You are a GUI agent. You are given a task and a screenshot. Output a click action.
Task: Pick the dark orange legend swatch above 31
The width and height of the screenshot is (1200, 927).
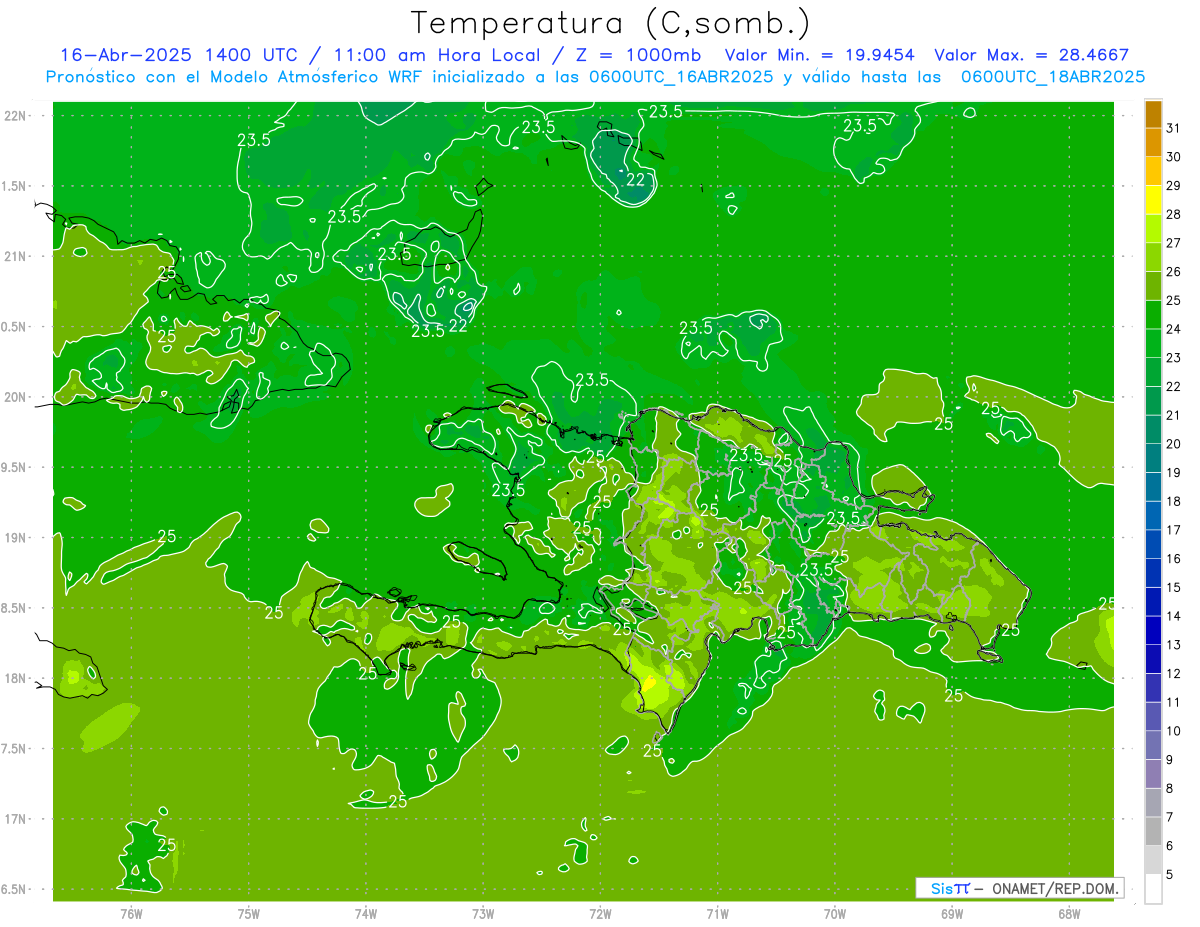pos(1153,114)
